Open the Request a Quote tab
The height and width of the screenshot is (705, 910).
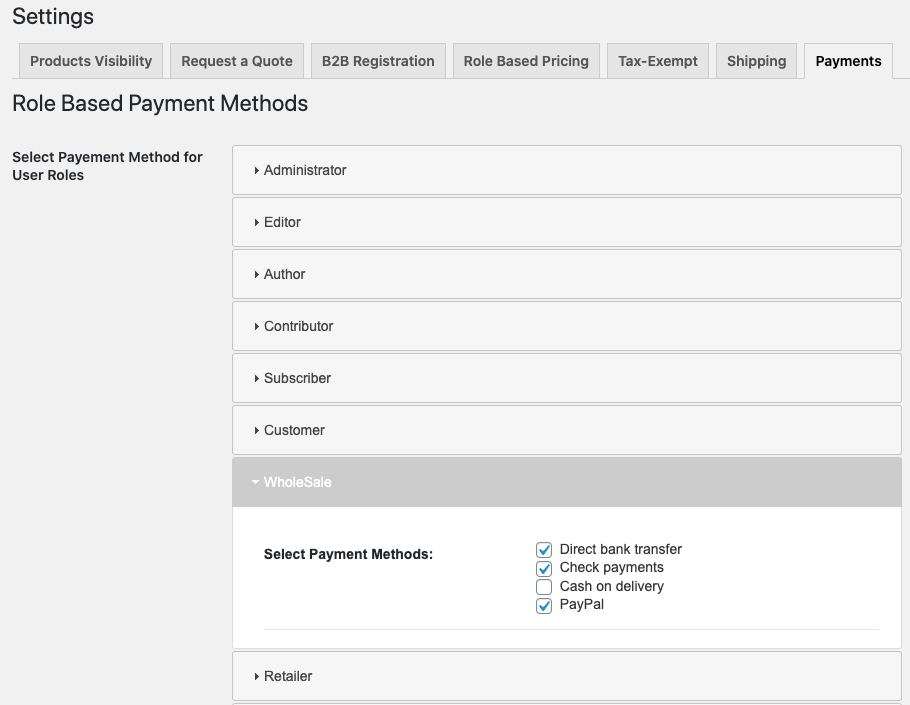pos(237,61)
